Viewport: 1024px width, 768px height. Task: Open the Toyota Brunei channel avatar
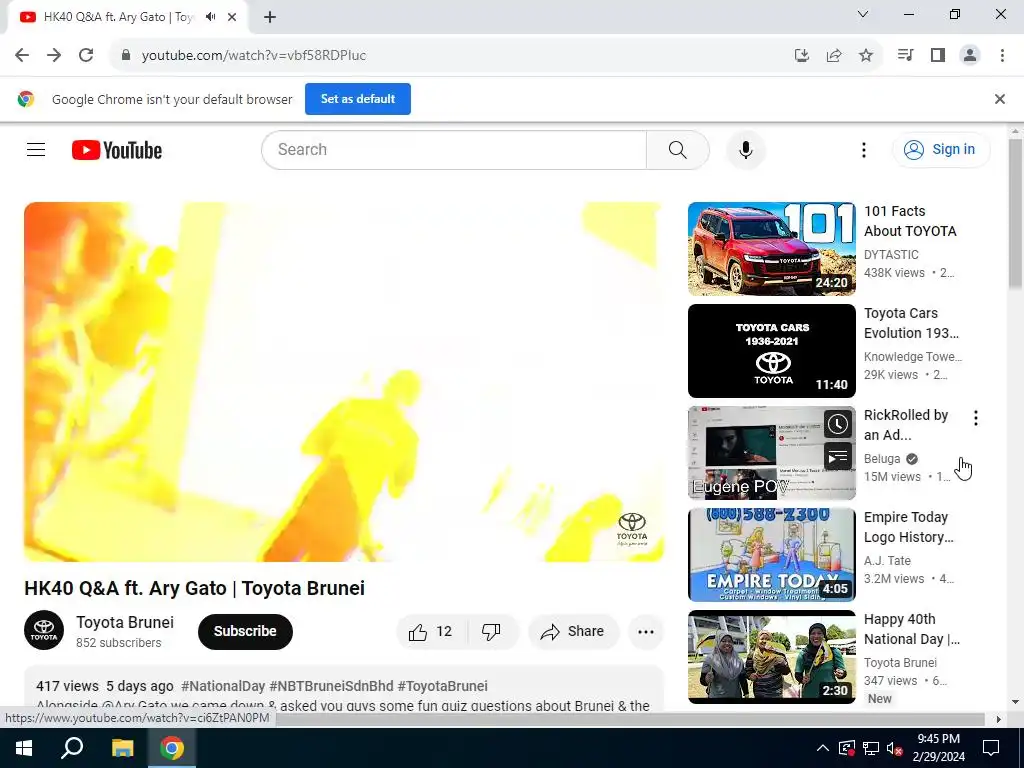click(x=44, y=630)
